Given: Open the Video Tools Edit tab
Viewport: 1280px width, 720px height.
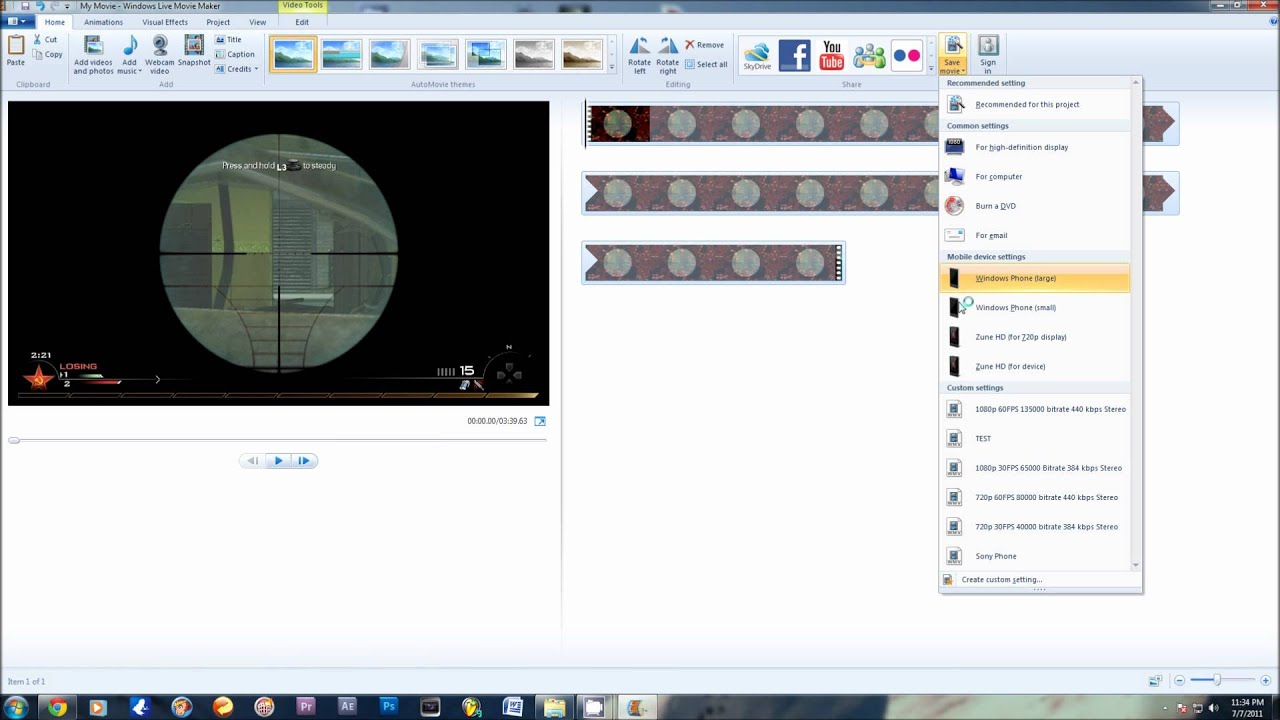Looking at the screenshot, I should (x=302, y=22).
